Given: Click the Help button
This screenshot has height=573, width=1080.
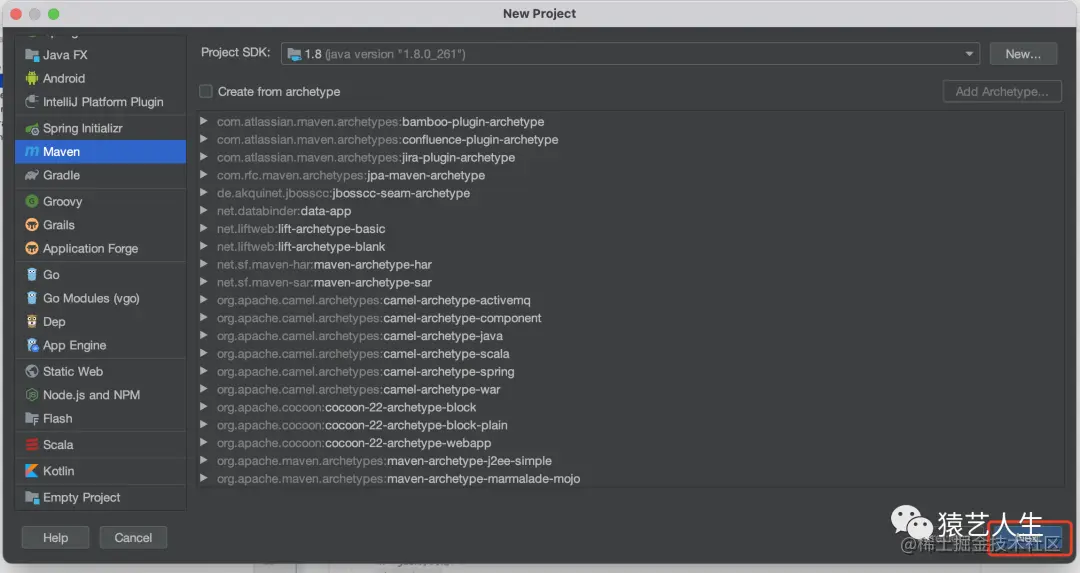Looking at the screenshot, I should click(55, 538).
